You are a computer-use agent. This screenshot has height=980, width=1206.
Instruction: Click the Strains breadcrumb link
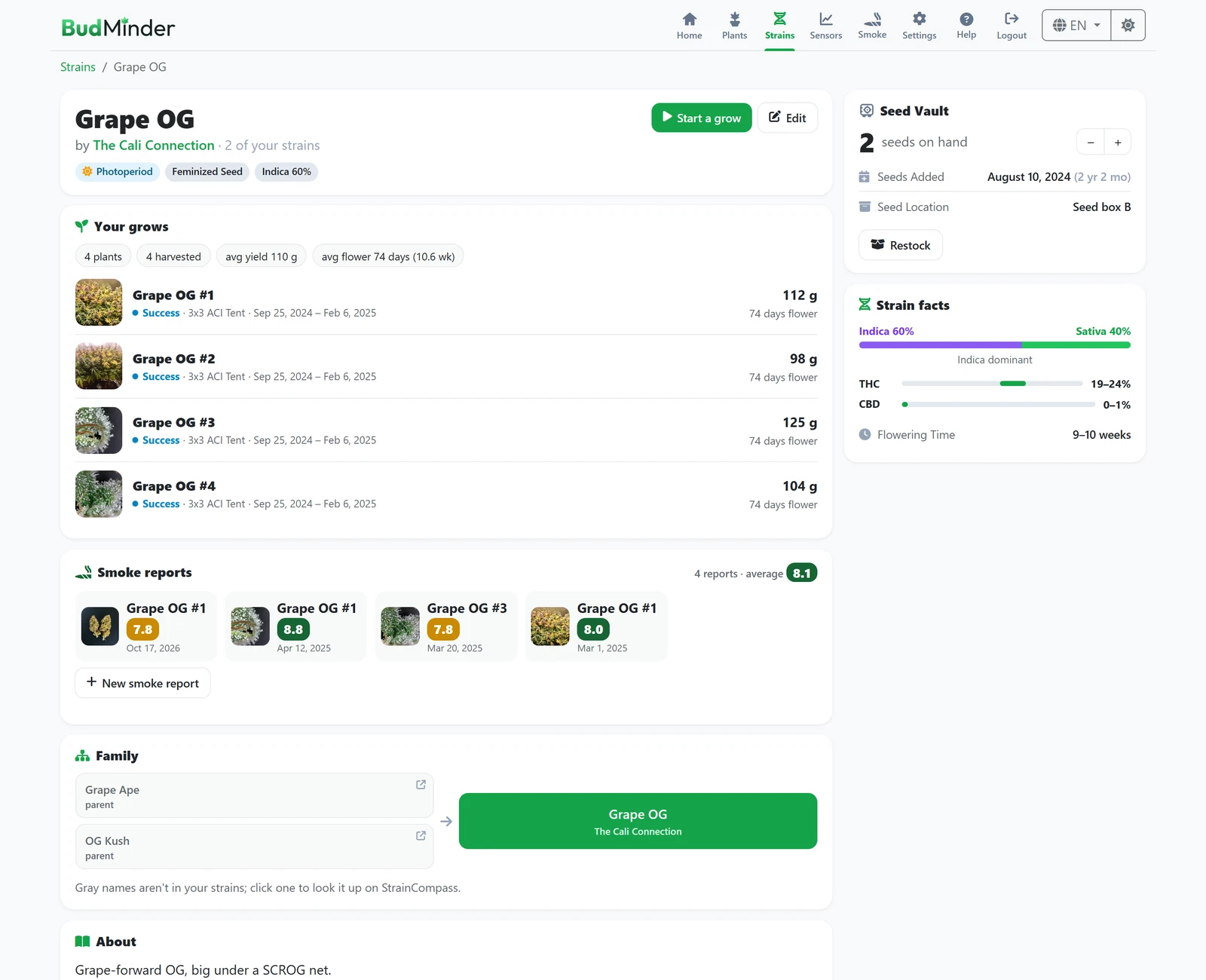(x=78, y=67)
